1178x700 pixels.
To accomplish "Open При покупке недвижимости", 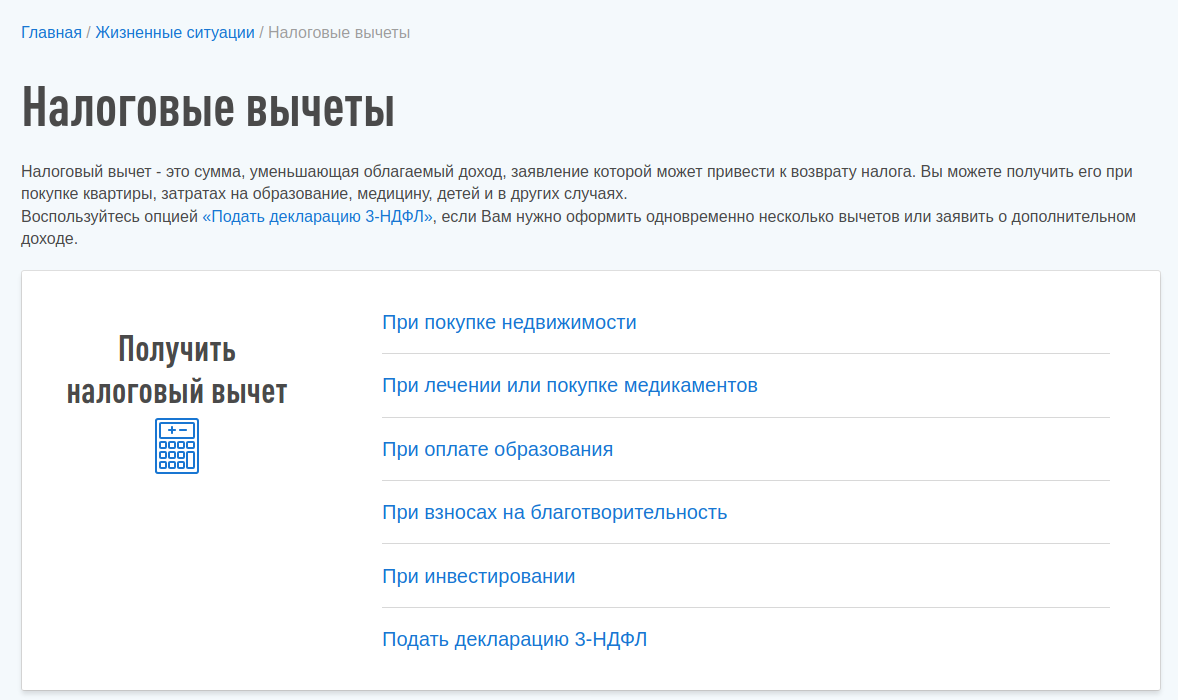I will coord(509,322).
